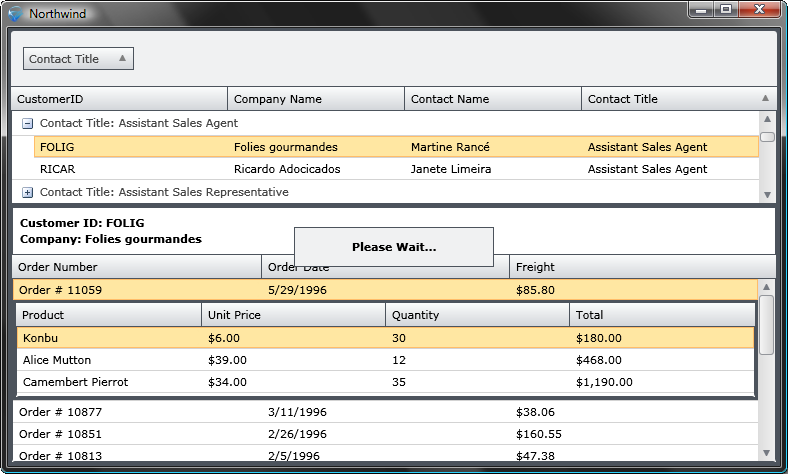Select Order # 10851 row
This screenshot has width=788, height=474.
click(385, 434)
